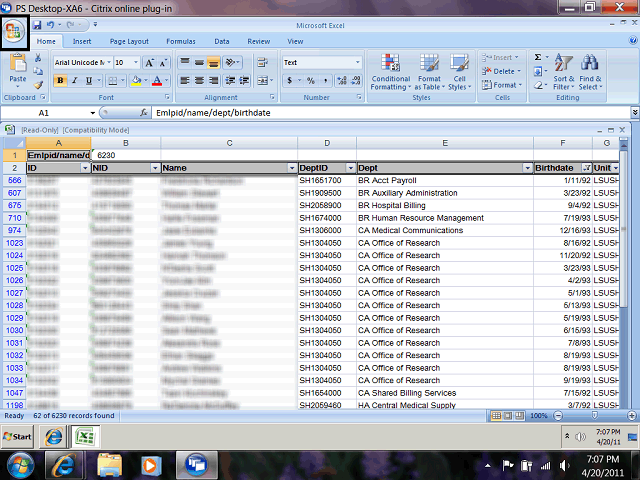Click the Citrix Start button

17,437
